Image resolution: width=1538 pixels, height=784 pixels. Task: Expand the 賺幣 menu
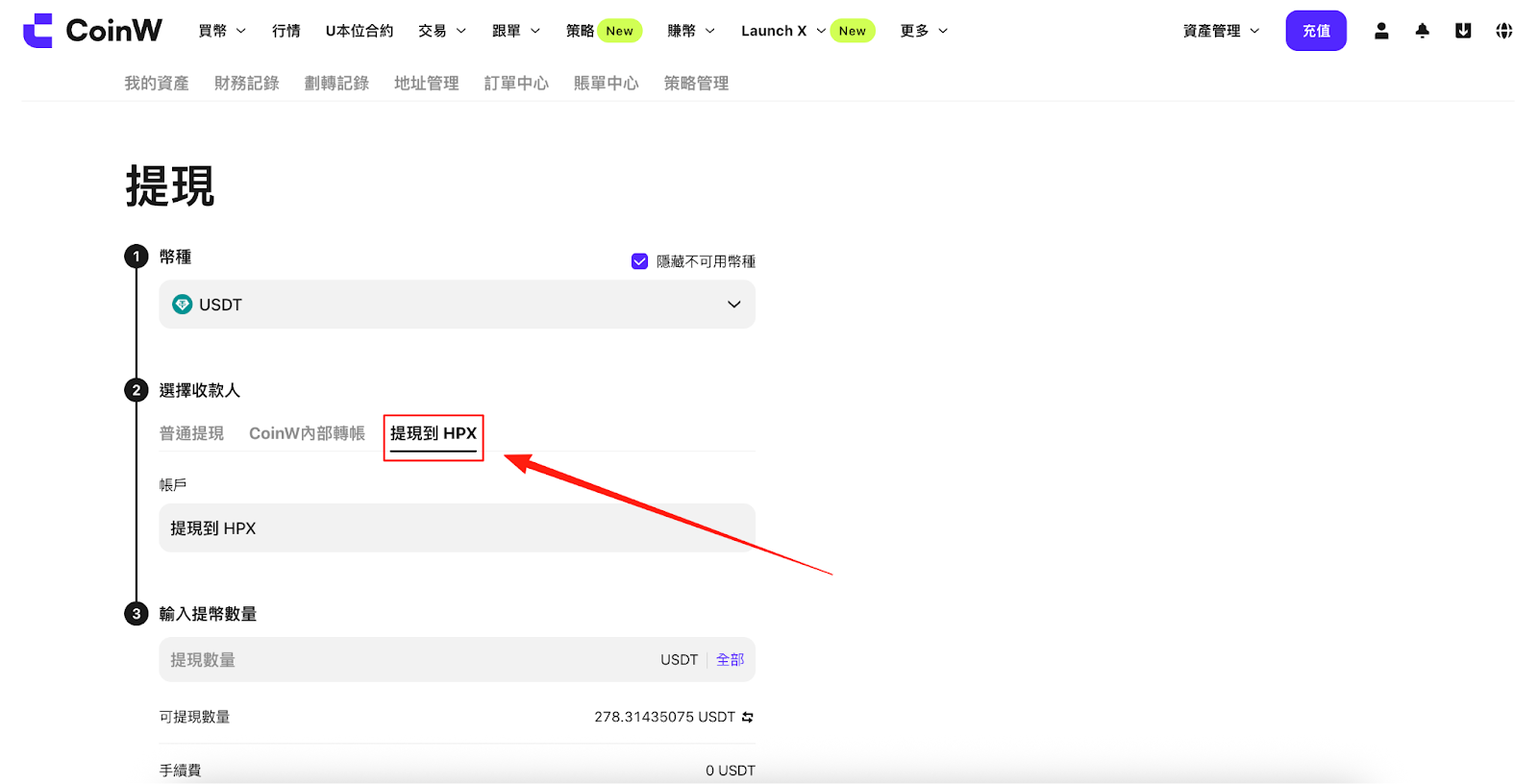pos(691,31)
